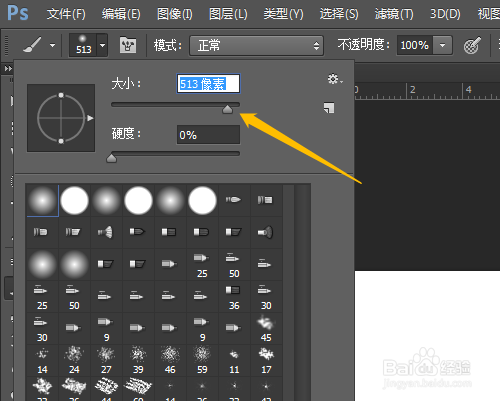Select the brush preset labeled 46
The height and width of the screenshot is (401, 500).
coord(170,361)
